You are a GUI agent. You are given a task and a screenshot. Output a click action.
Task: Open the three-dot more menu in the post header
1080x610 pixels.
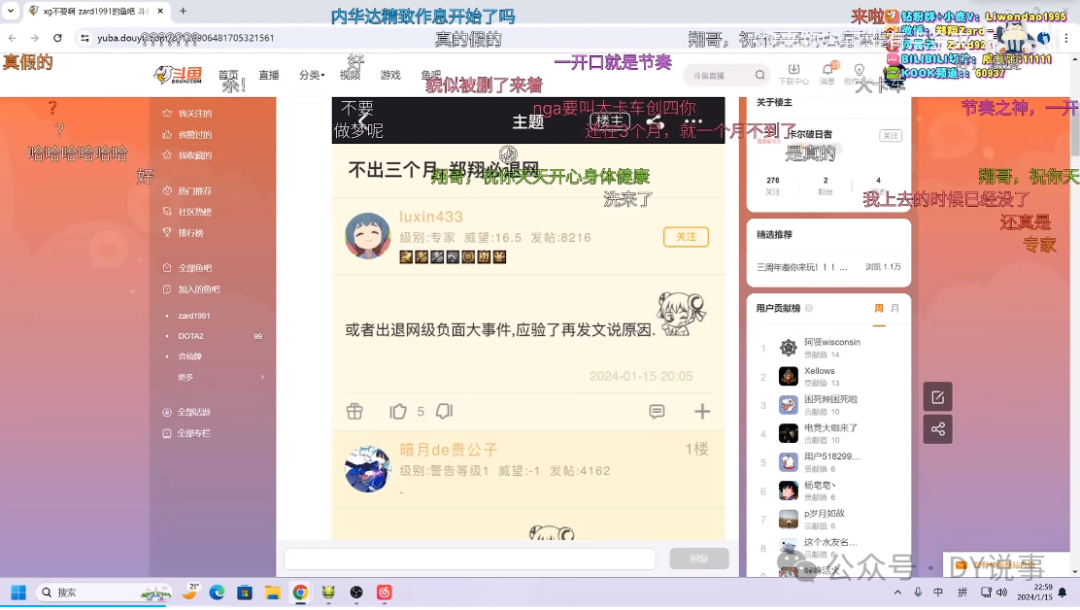point(693,121)
